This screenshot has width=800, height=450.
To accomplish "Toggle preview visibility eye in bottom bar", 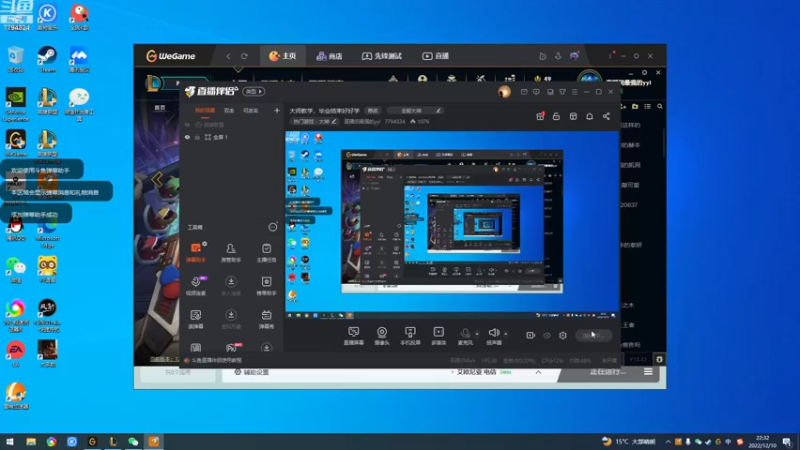I will tap(547, 335).
